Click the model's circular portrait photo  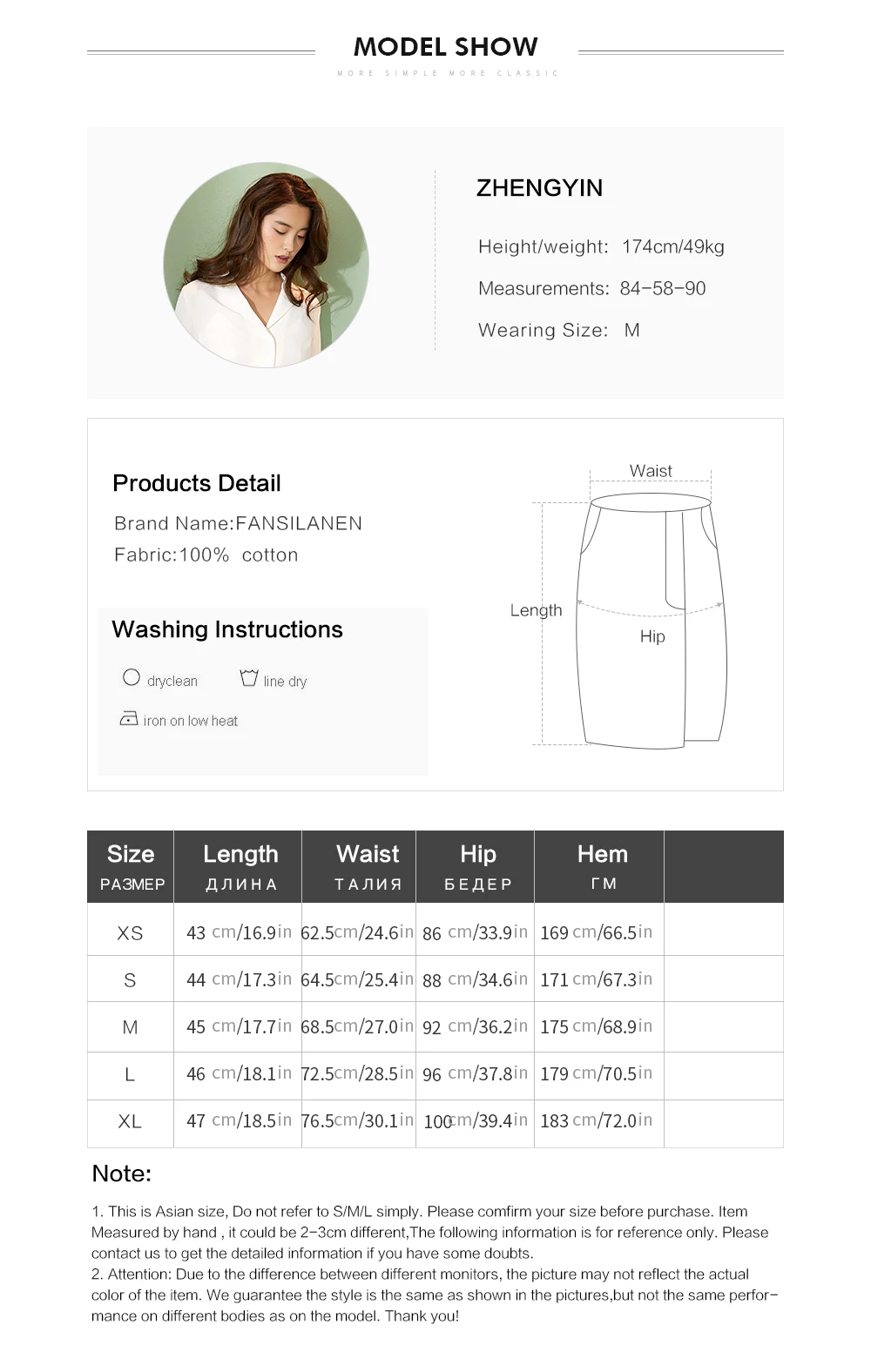pyautogui.click(x=267, y=265)
